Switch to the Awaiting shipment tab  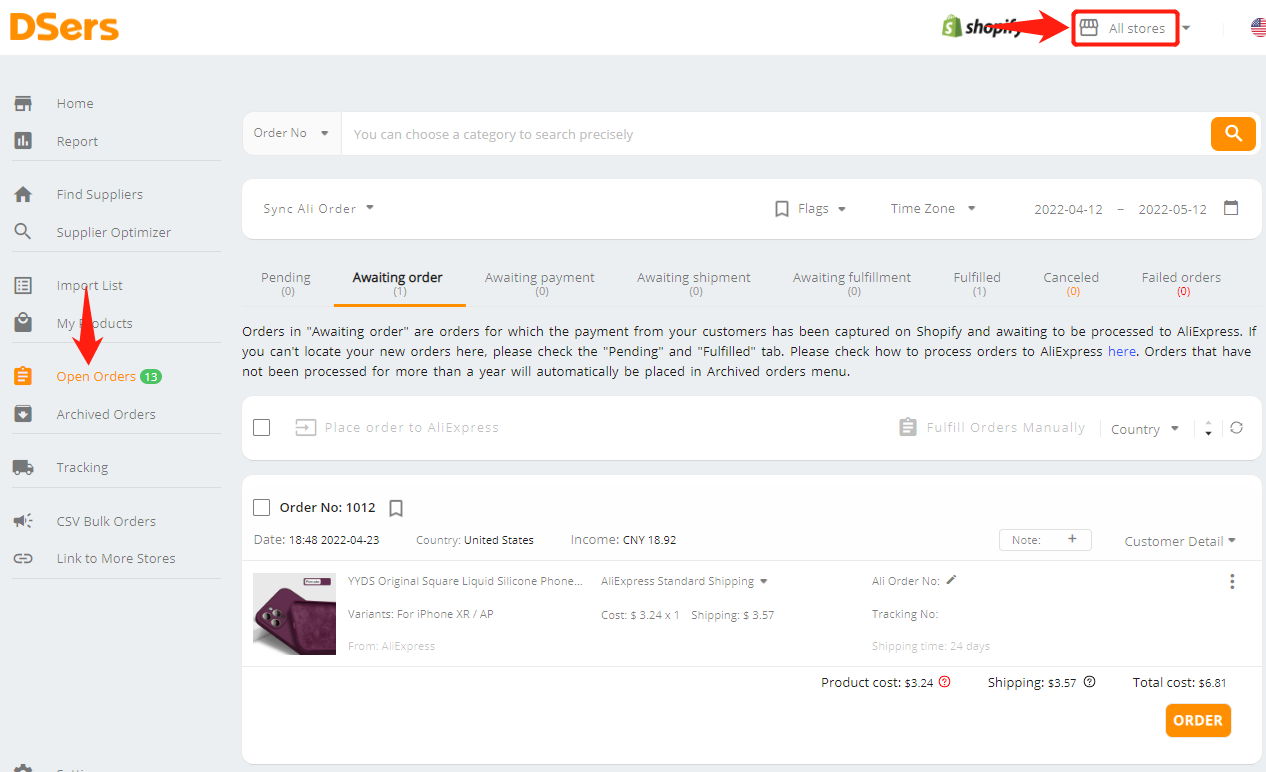[694, 283]
